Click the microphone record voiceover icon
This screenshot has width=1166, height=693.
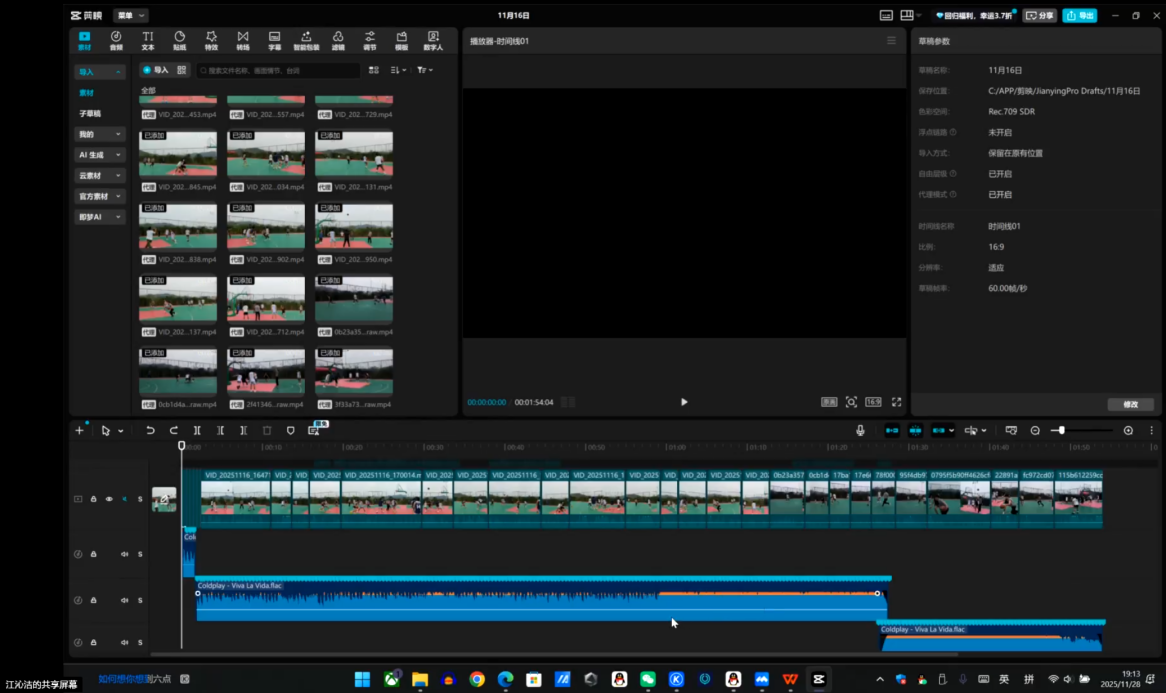(860, 430)
